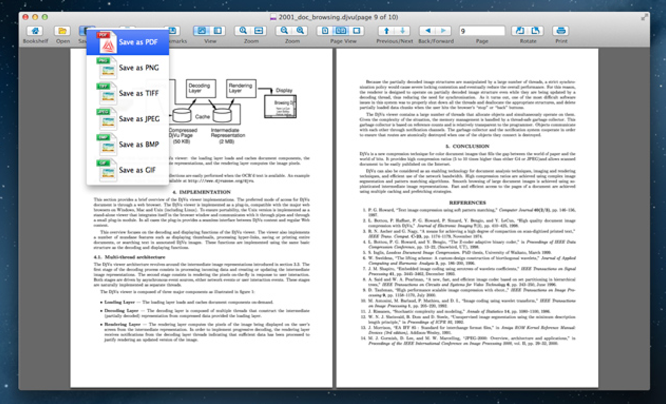Click the title text 2001_doc_browsing.djvu
The width and height of the screenshot is (666, 404).
[x=315, y=17]
